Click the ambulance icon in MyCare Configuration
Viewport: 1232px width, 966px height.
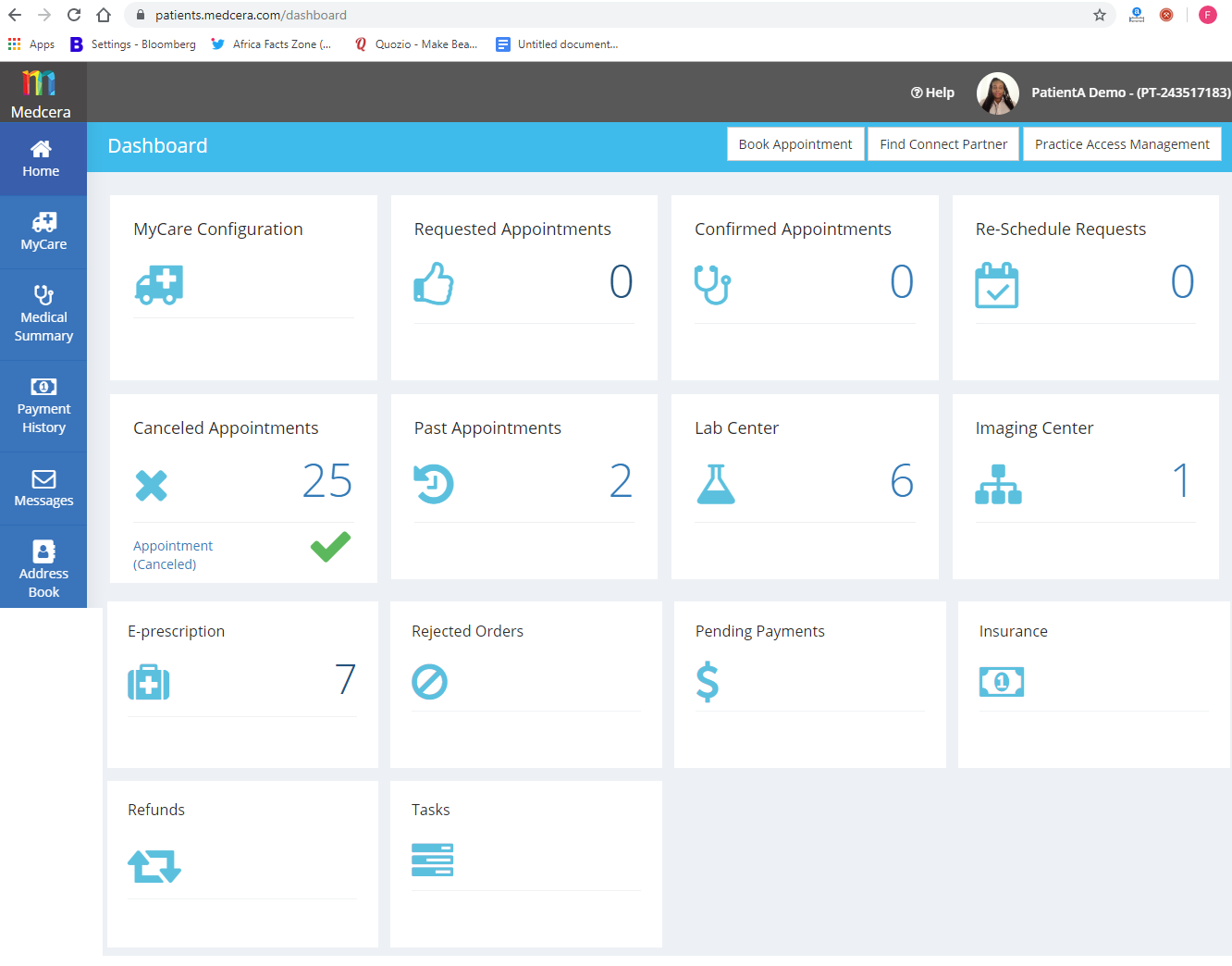[x=159, y=285]
